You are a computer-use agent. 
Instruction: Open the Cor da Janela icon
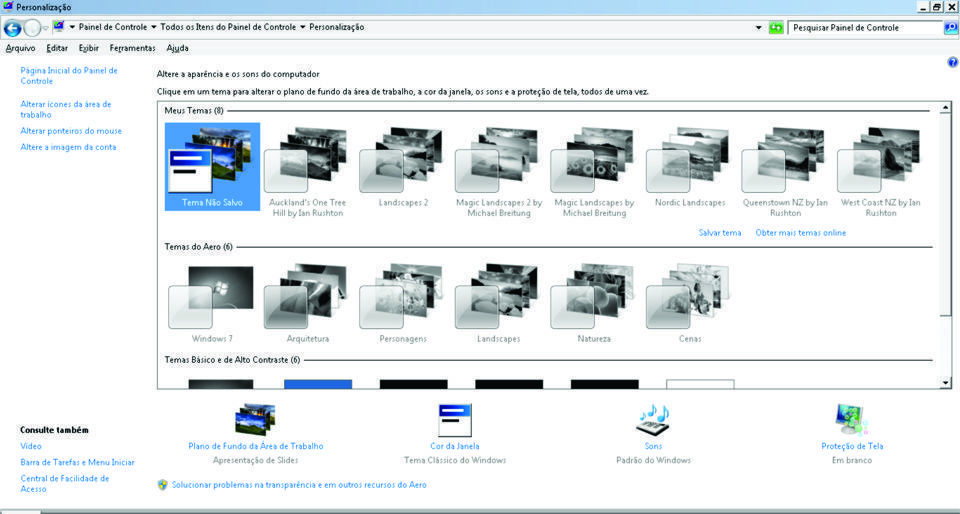(455, 419)
